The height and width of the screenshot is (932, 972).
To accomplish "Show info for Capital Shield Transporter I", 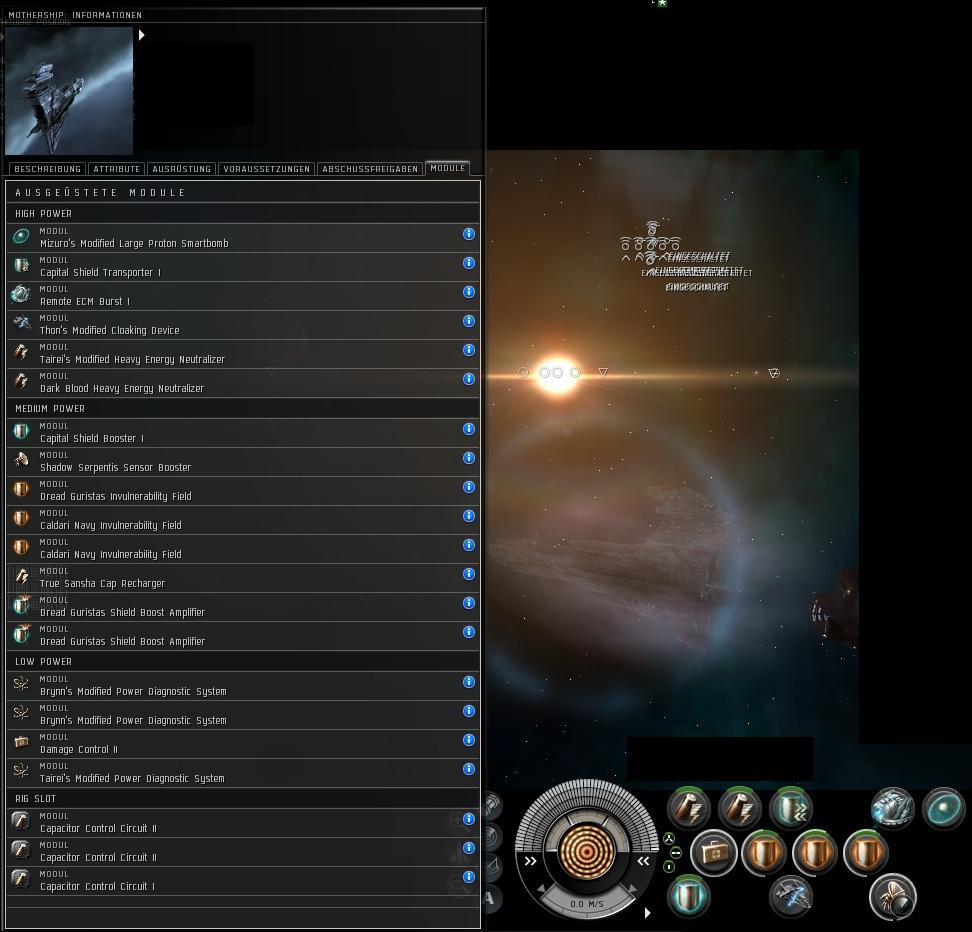I will click(x=469, y=263).
